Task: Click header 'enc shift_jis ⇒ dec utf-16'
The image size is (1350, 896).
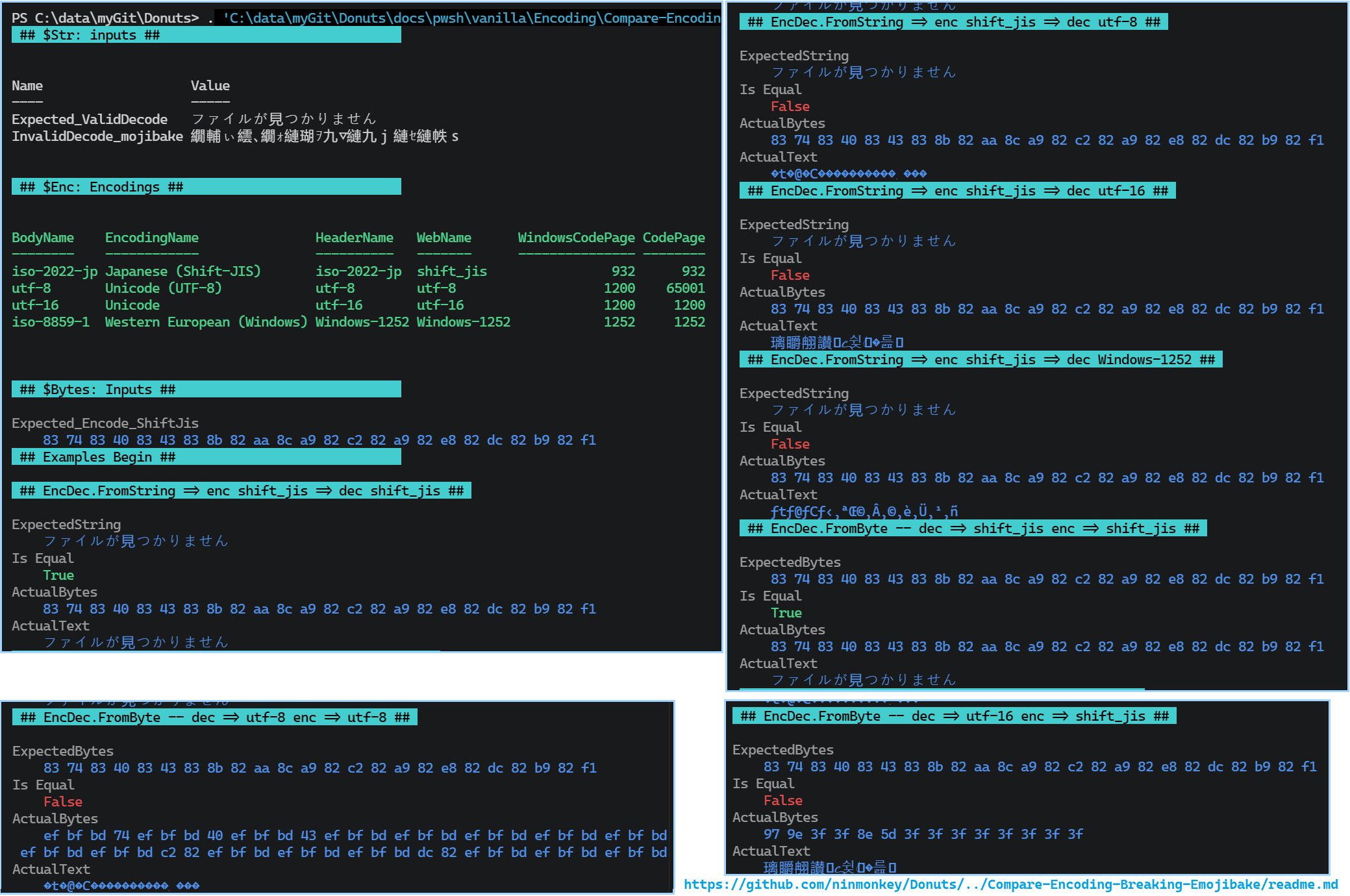Action: click(958, 191)
